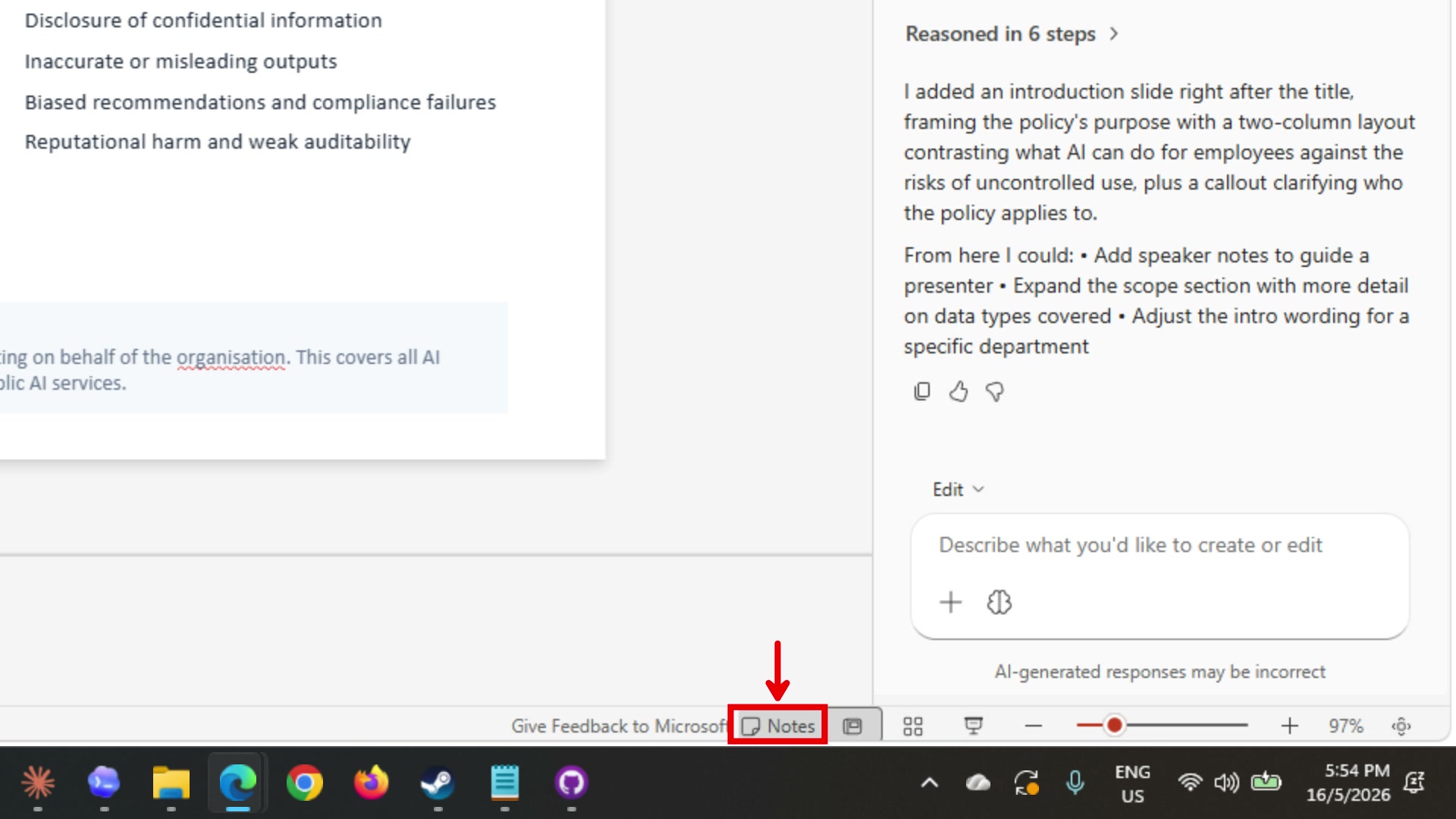1456x819 pixels.
Task: Click the blue callout text box on slide
Action: coord(253,357)
